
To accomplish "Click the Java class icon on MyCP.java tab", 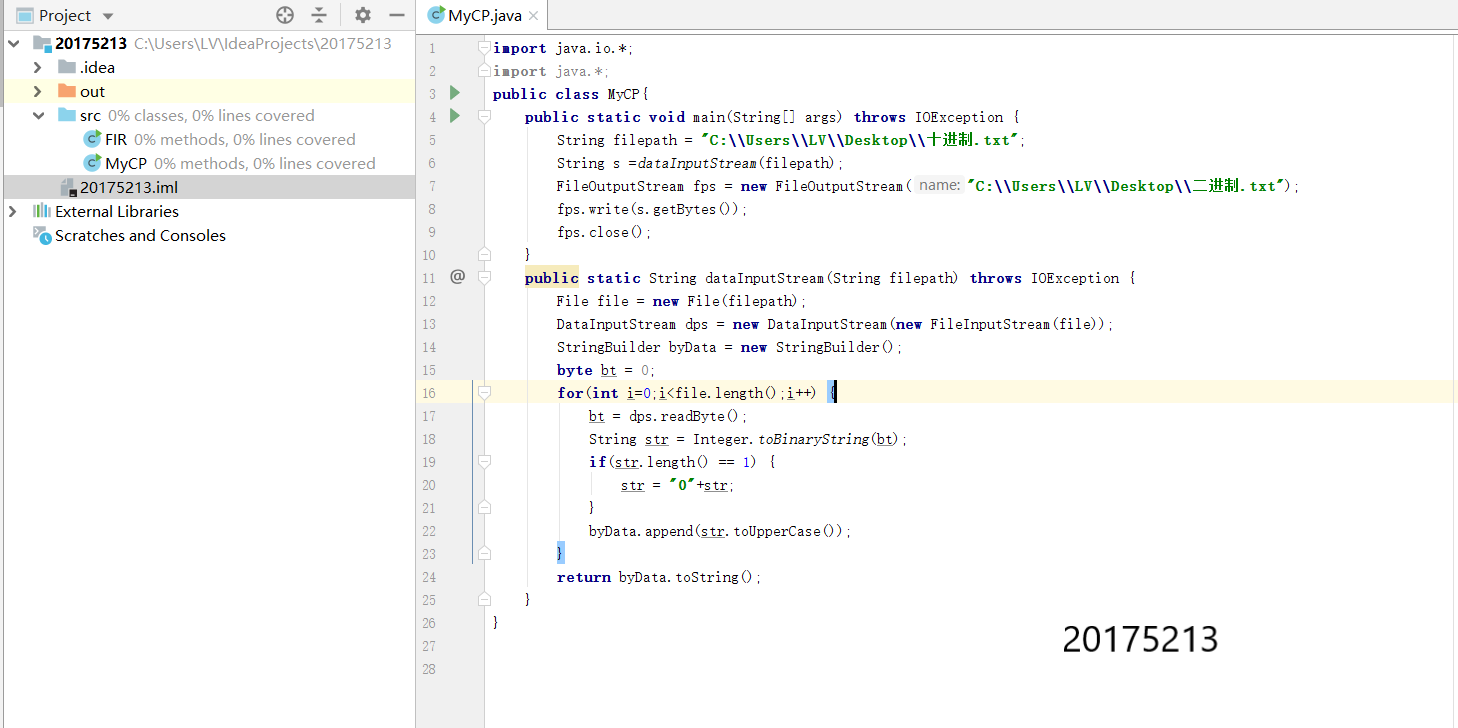I will click(435, 15).
